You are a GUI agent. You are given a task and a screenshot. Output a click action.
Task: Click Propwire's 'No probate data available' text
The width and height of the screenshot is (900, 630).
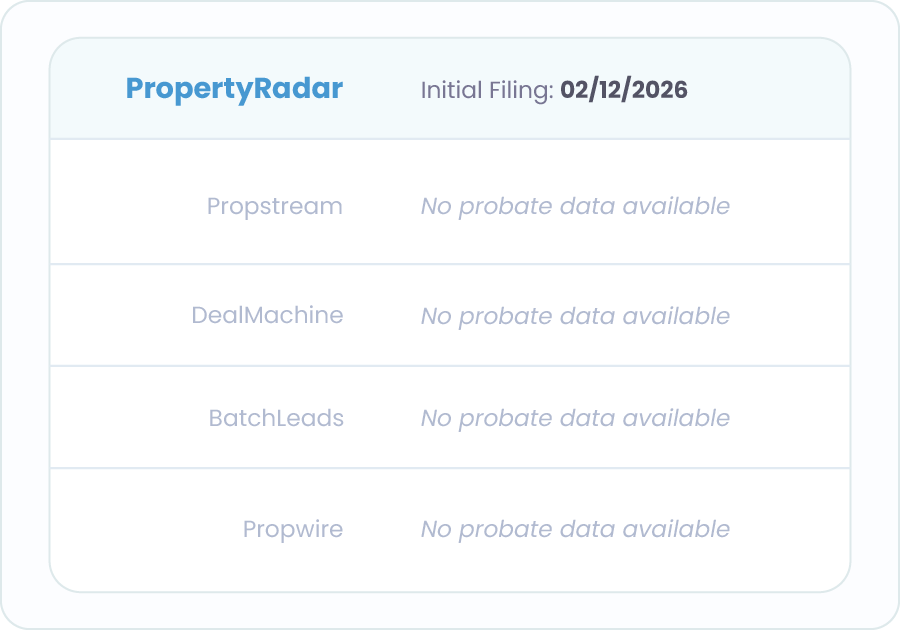tap(575, 529)
